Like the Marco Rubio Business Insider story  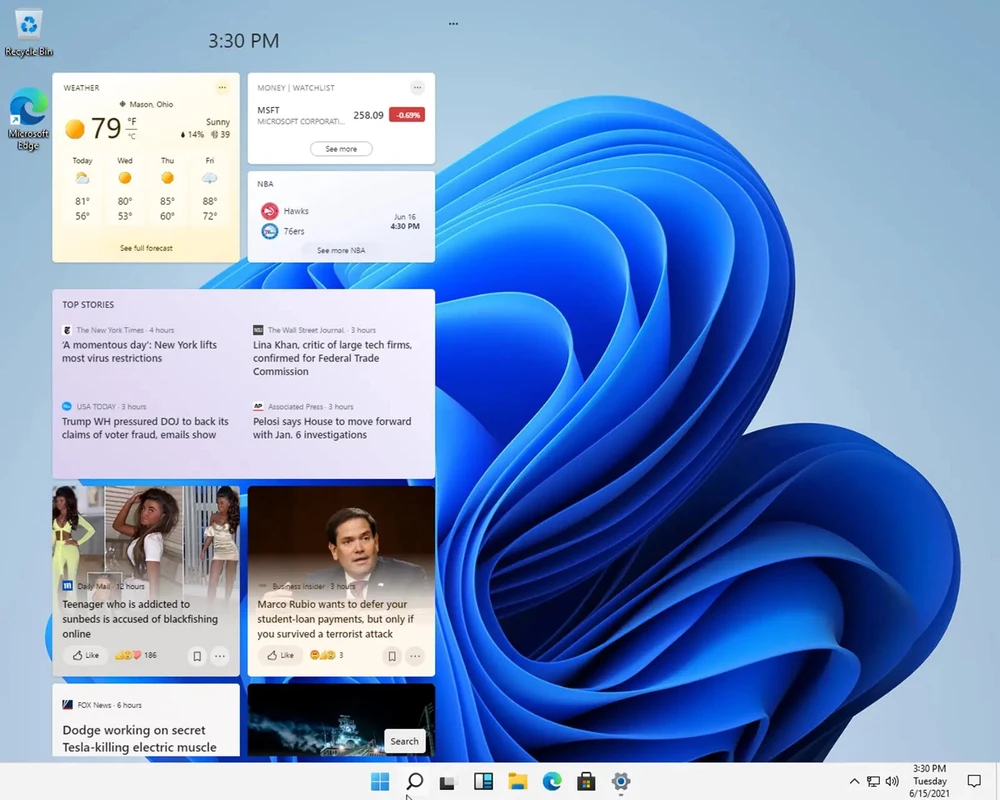coord(279,656)
